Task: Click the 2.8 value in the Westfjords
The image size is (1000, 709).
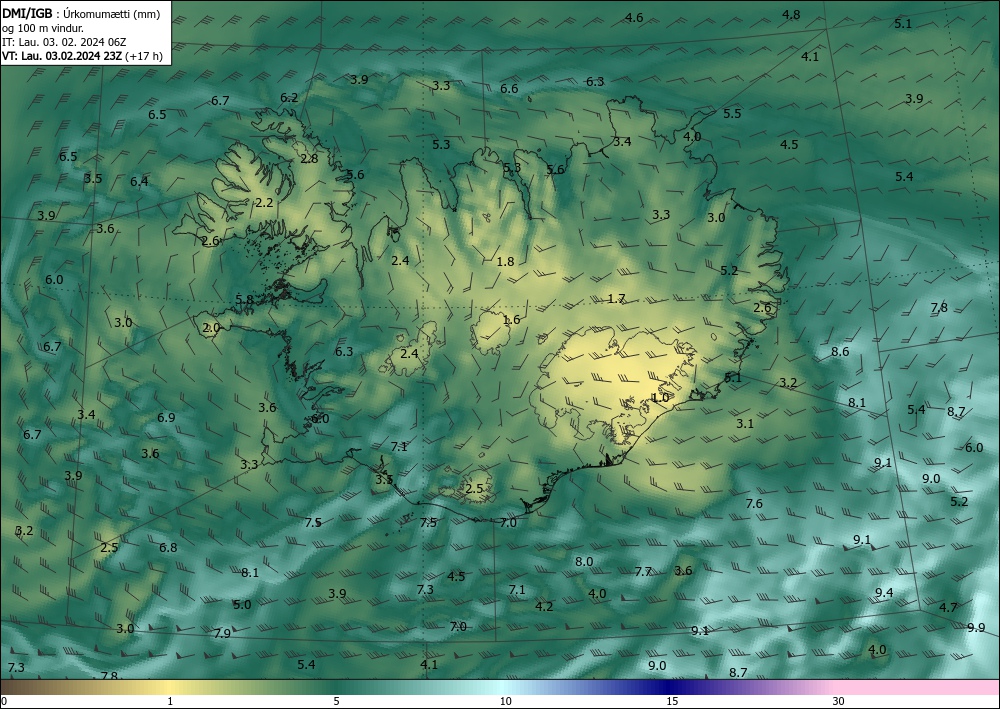Action: click(x=309, y=159)
